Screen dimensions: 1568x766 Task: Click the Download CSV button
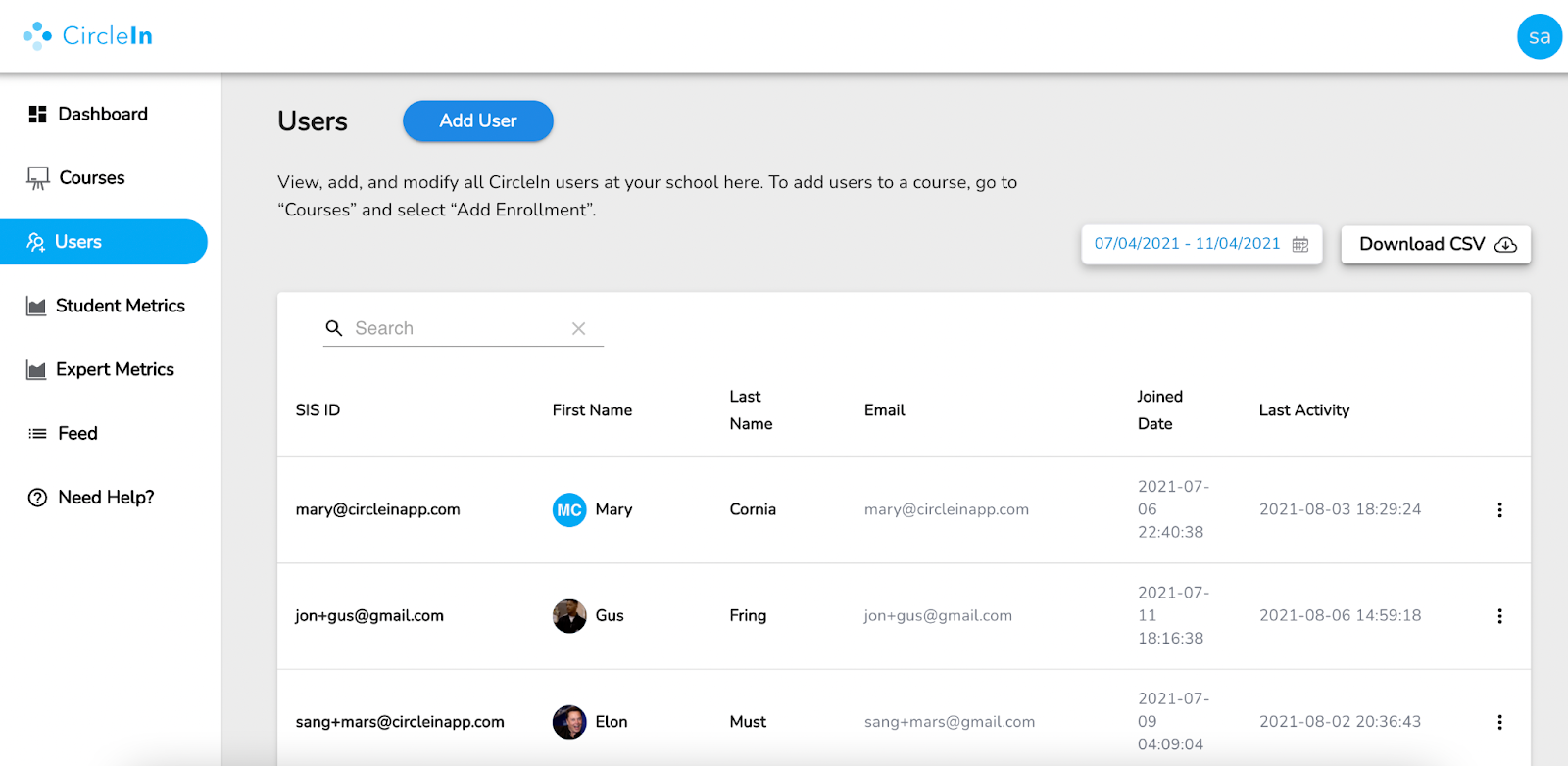click(1436, 244)
